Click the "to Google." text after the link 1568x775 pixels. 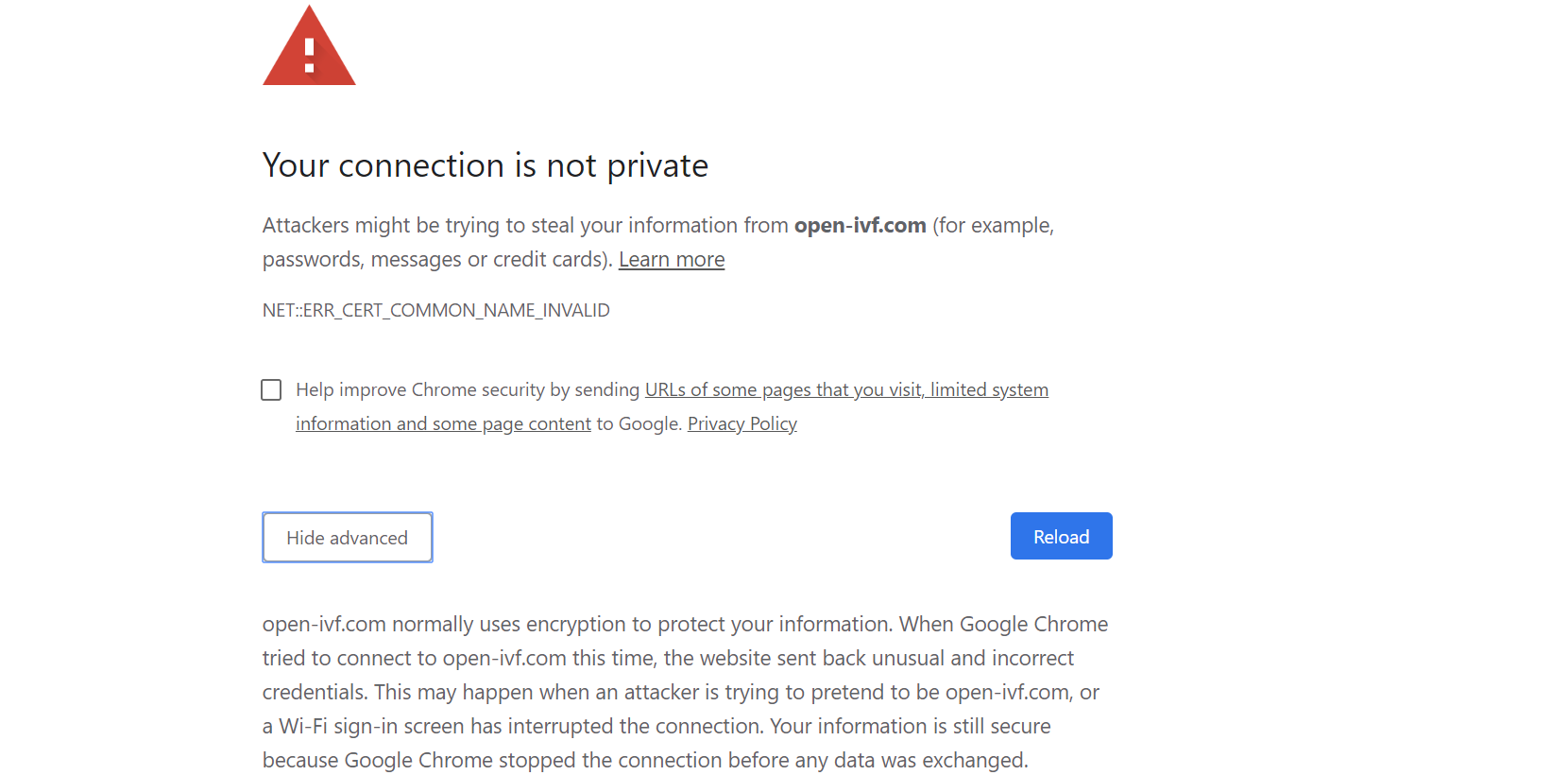point(639,424)
